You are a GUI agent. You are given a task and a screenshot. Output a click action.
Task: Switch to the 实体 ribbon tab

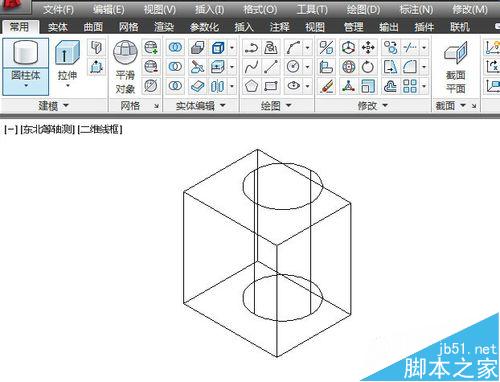tap(58, 27)
